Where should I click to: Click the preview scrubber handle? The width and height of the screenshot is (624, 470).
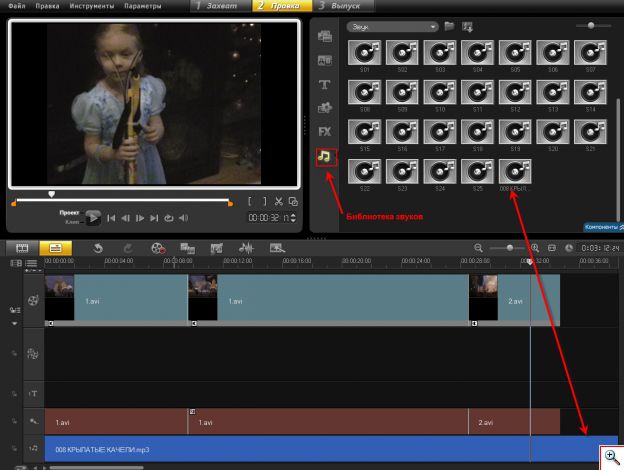51,194
